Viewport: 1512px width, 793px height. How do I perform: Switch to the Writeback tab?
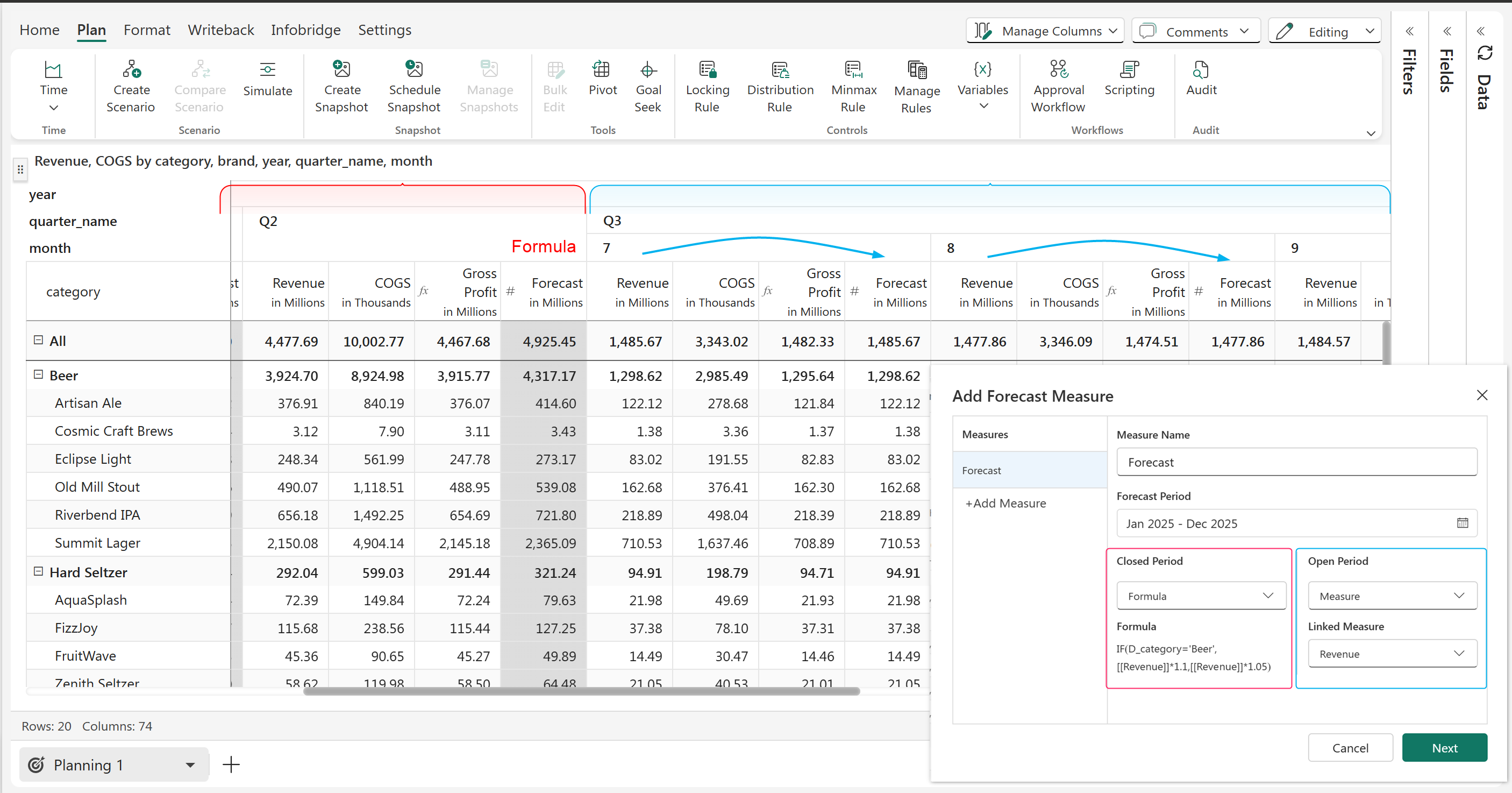(220, 30)
